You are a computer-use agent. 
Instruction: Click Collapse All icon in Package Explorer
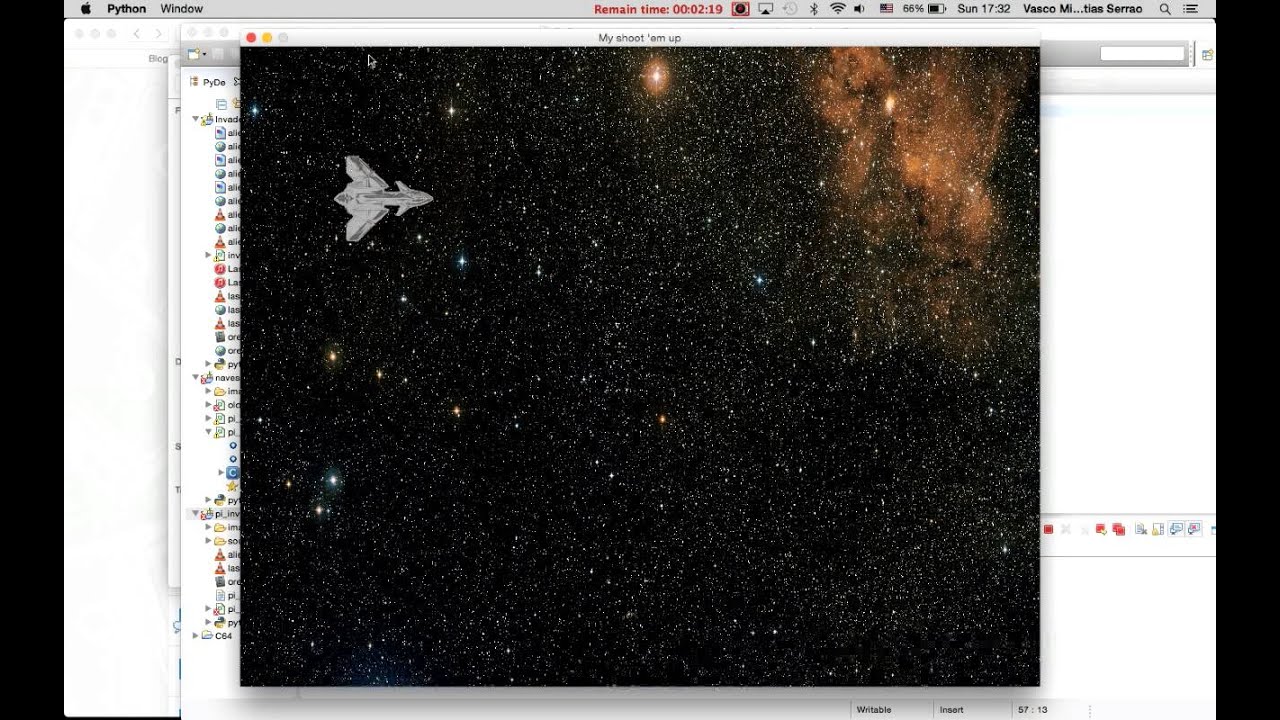221,103
